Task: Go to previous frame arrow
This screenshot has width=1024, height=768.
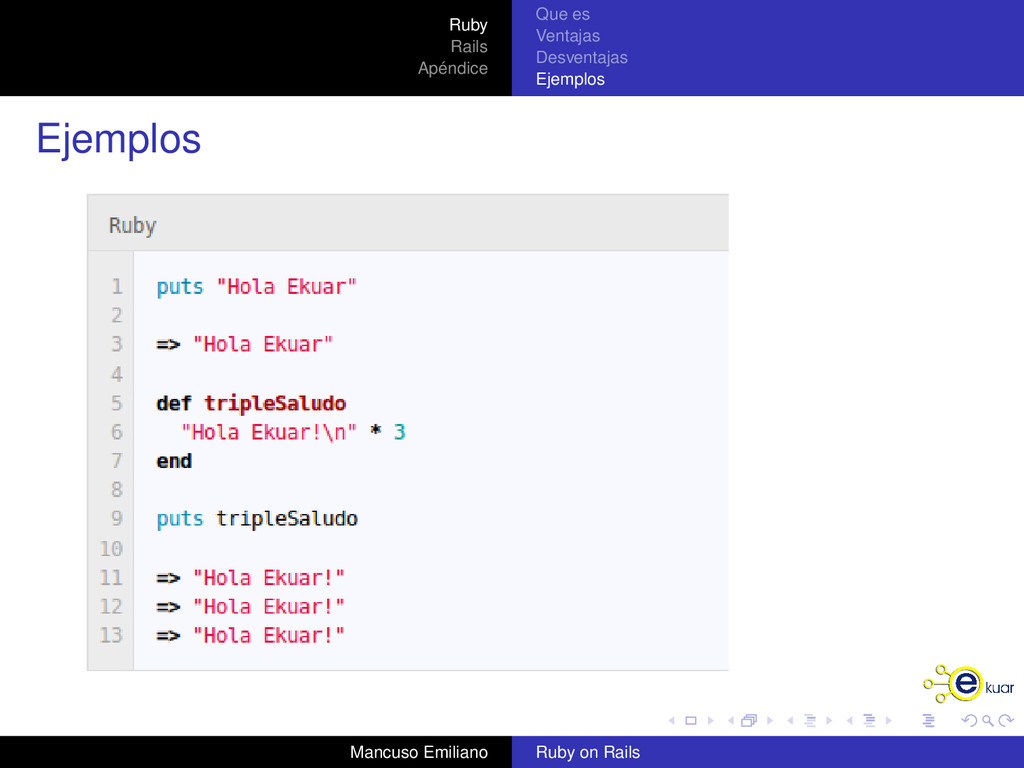Action: [x=731, y=720]
